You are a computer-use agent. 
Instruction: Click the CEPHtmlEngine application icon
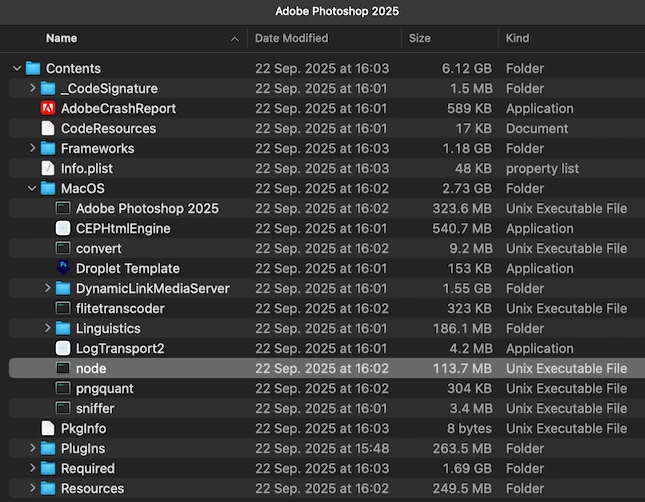[x=63, y=228]
